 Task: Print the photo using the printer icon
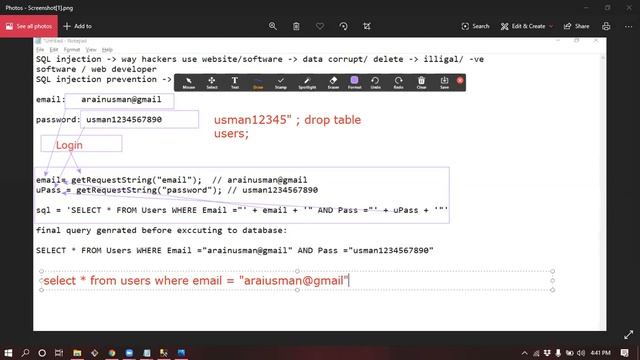(x=606, y=26)
